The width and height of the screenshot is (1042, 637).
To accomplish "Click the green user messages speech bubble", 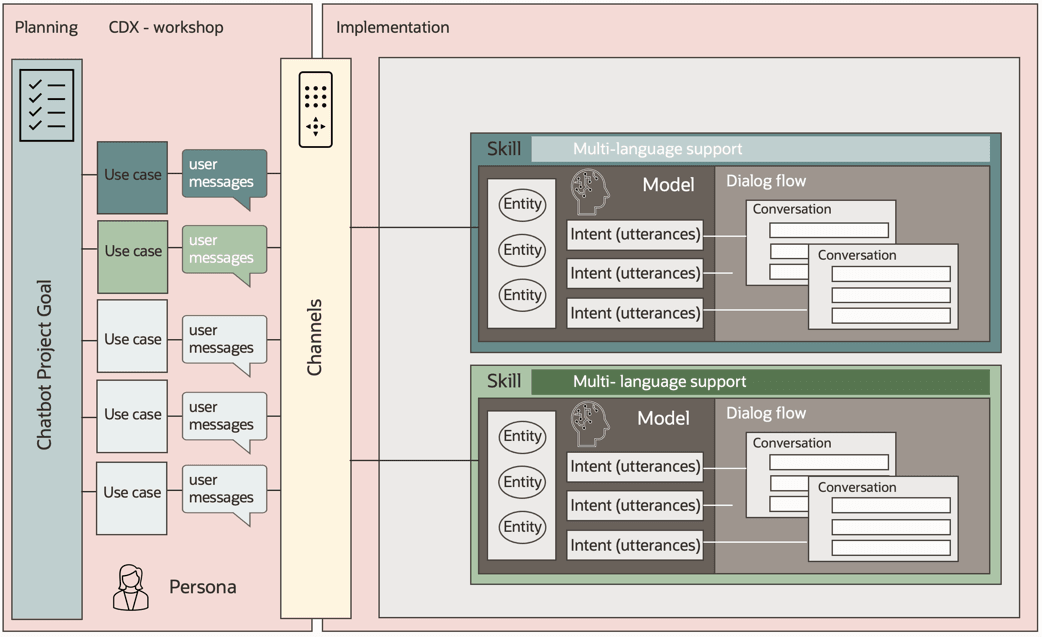I will click(x=224, y=249).
